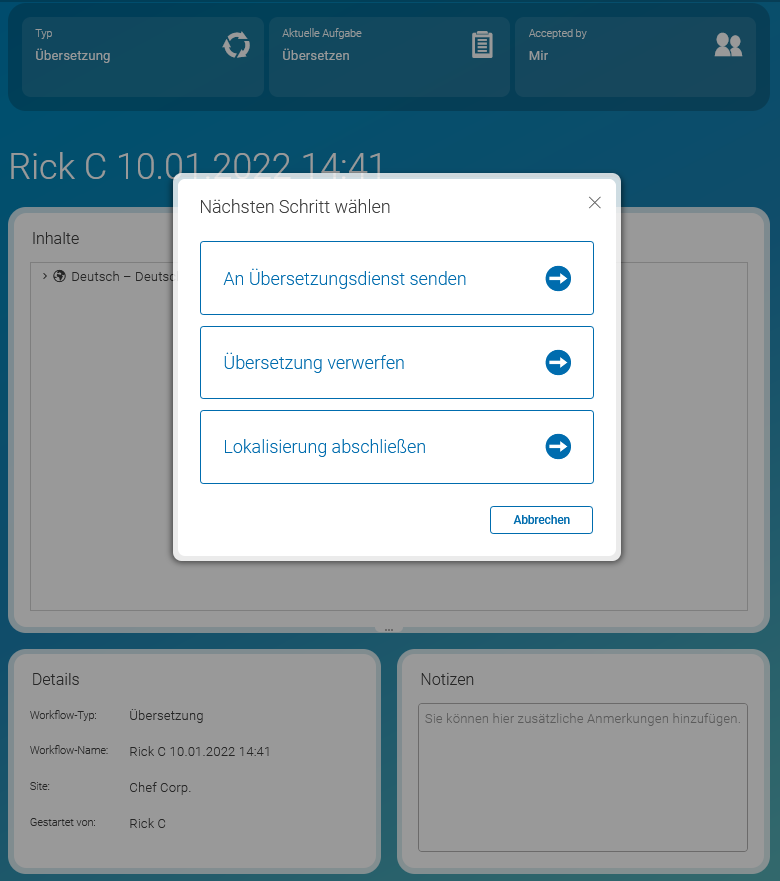Click the Workflow-Typ value Übersetzung in Details
This screenshot has width=780, height=881.
tap(166, 715)
